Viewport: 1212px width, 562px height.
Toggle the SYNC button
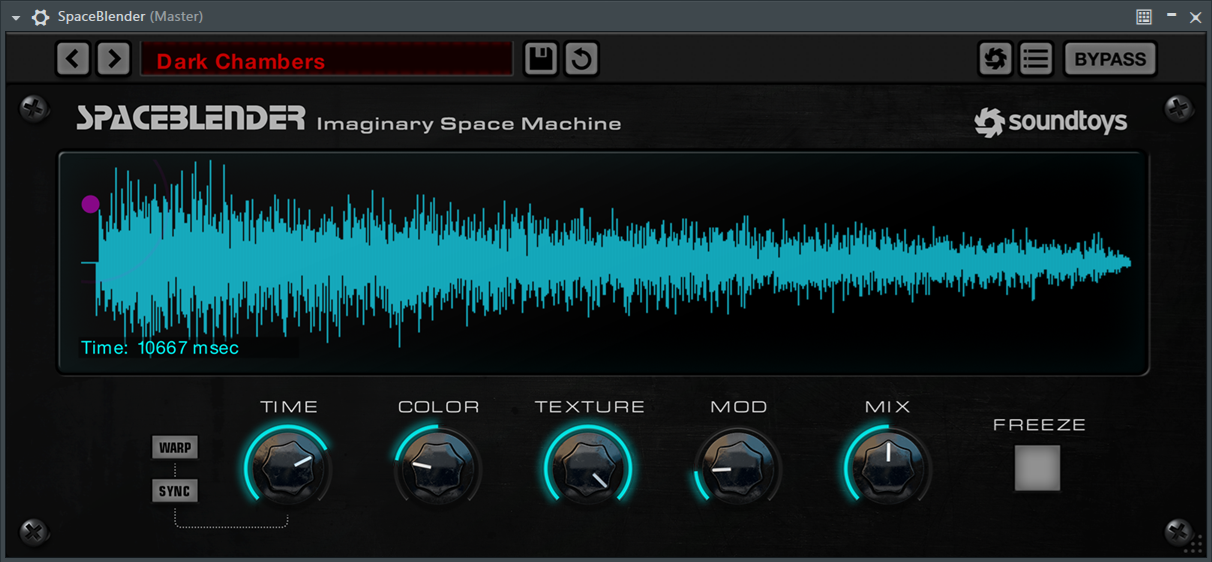(175, 491)
